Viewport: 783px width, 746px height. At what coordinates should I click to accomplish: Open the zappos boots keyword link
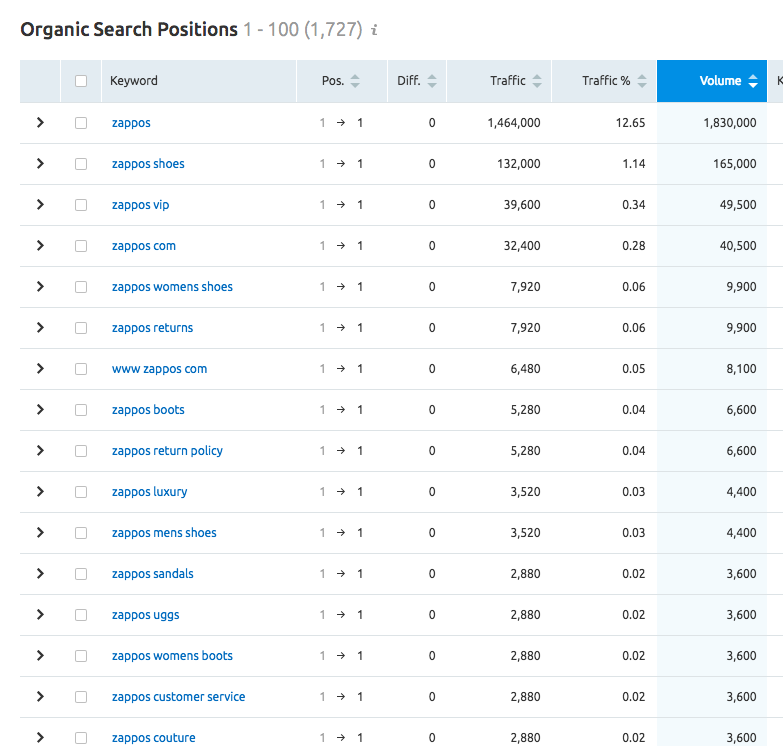[x=148, y=410]
